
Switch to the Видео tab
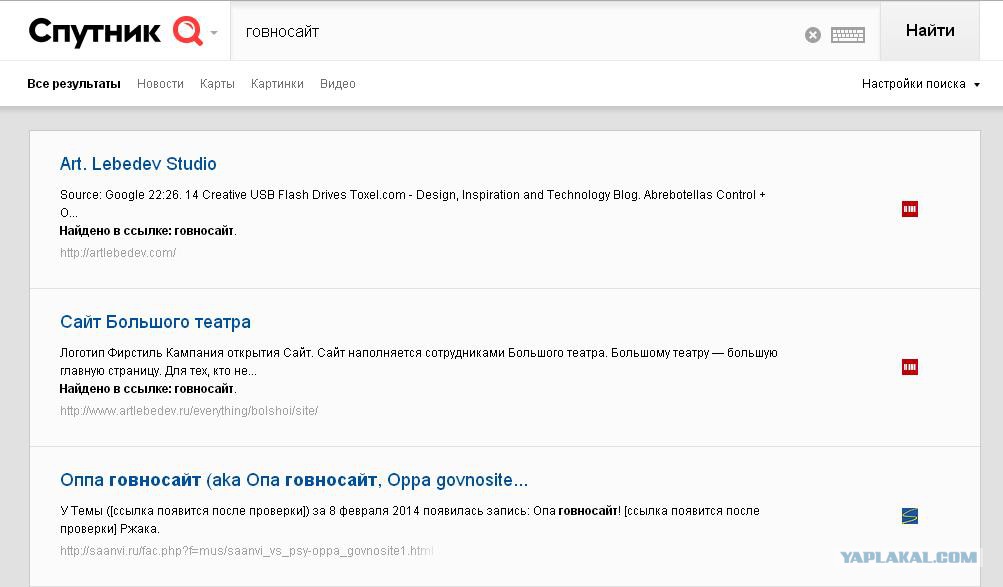(x=338, y=84)
